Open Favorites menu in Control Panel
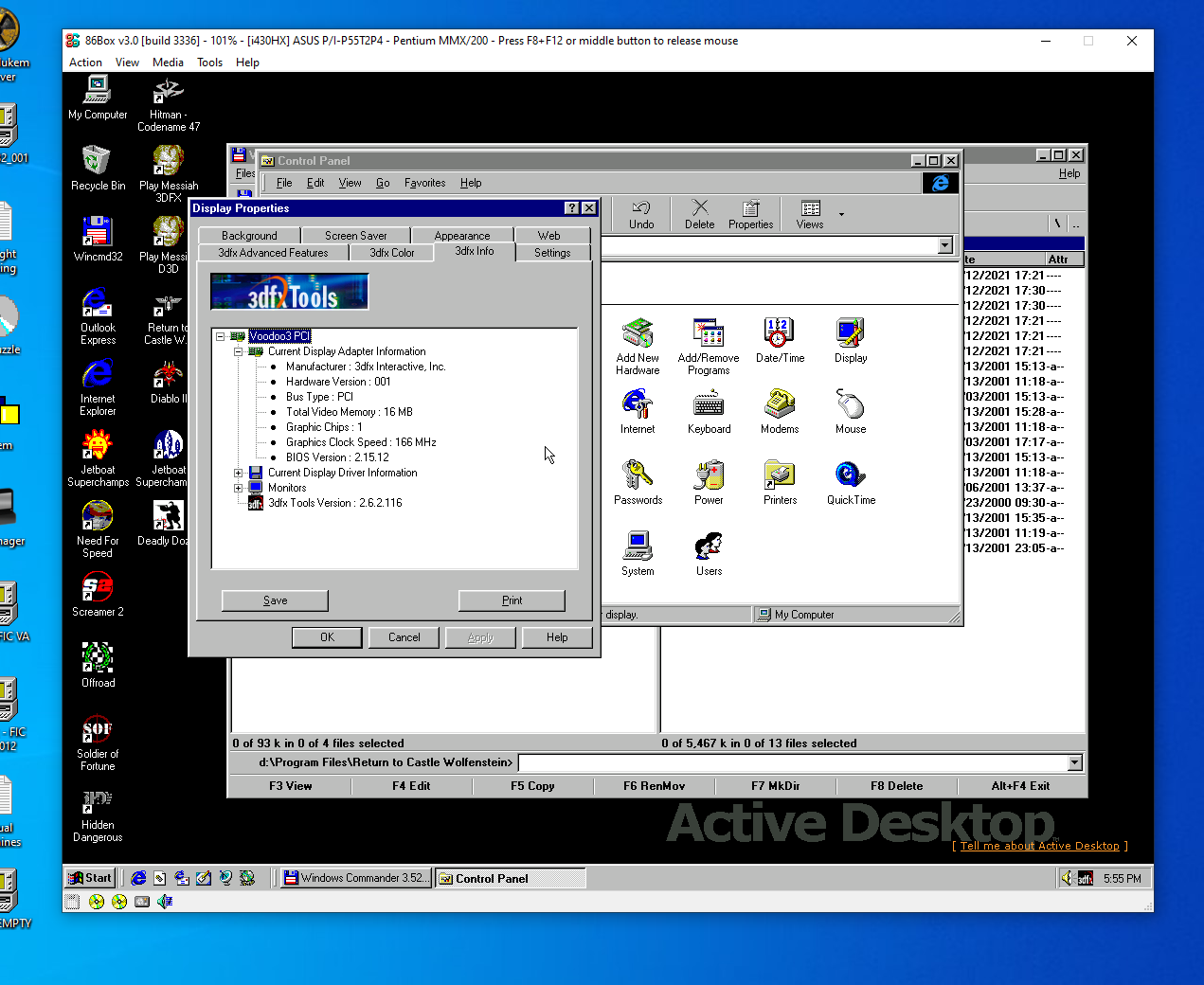The width and height of the screenshot is (1204, 985). 424,183
